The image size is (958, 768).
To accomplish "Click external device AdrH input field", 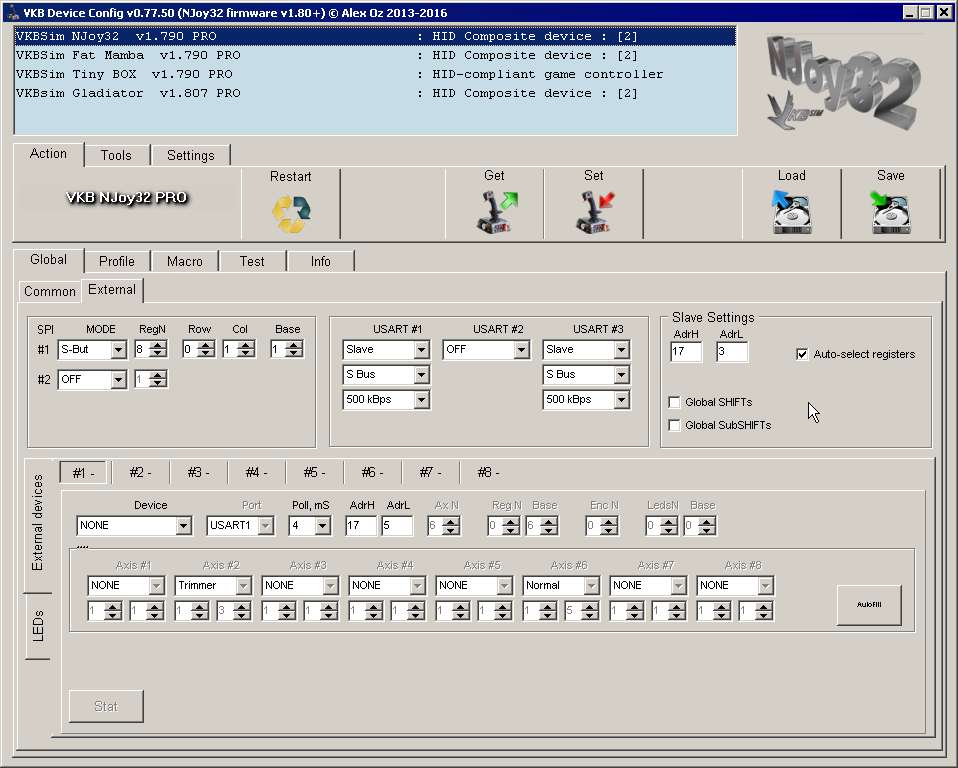I will (x=361, y=525).
